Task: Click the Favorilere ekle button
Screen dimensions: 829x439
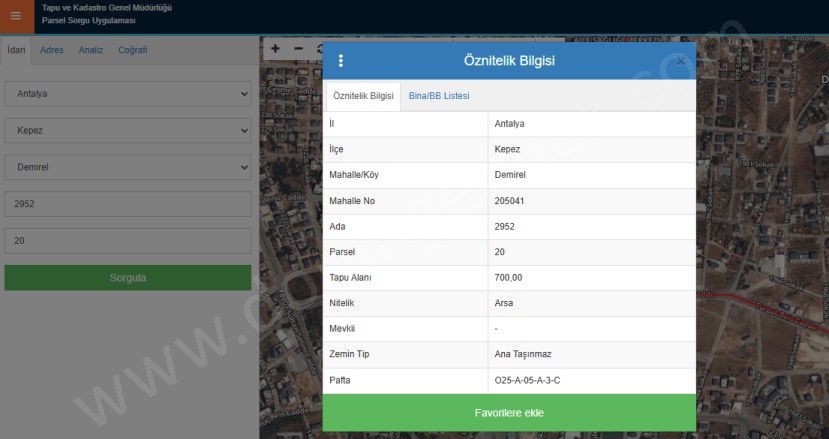Action: tap(509, 412)
